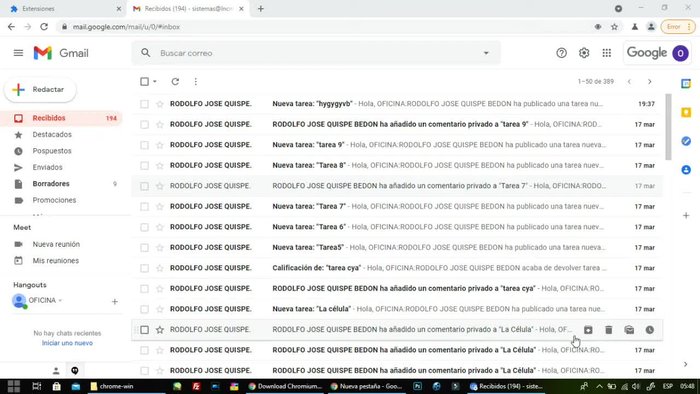Star the Nueva tarea "Tarea 6" email
The width and height of the screenshot is (700, 394).
tap(159, 227)
